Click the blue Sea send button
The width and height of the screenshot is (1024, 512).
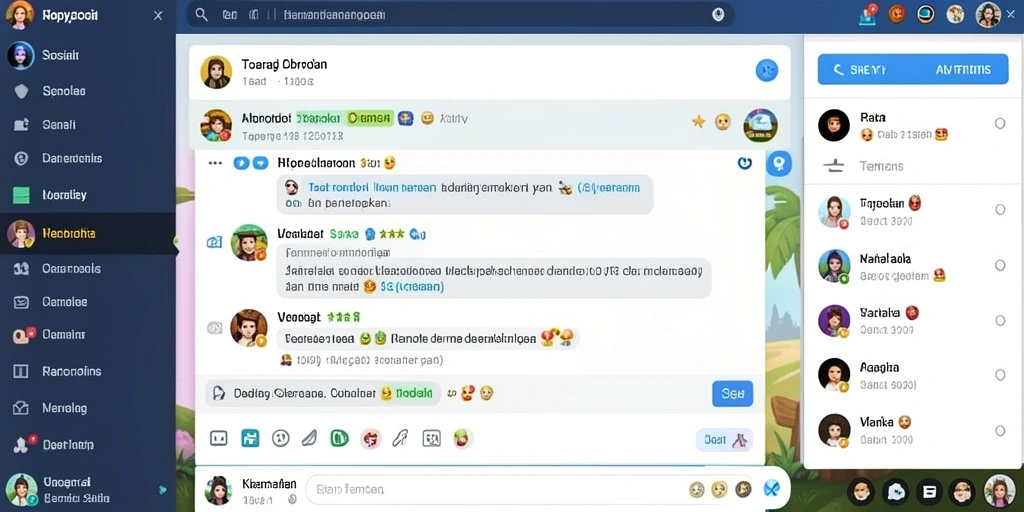pyautogui.click(x=732, y=394)
